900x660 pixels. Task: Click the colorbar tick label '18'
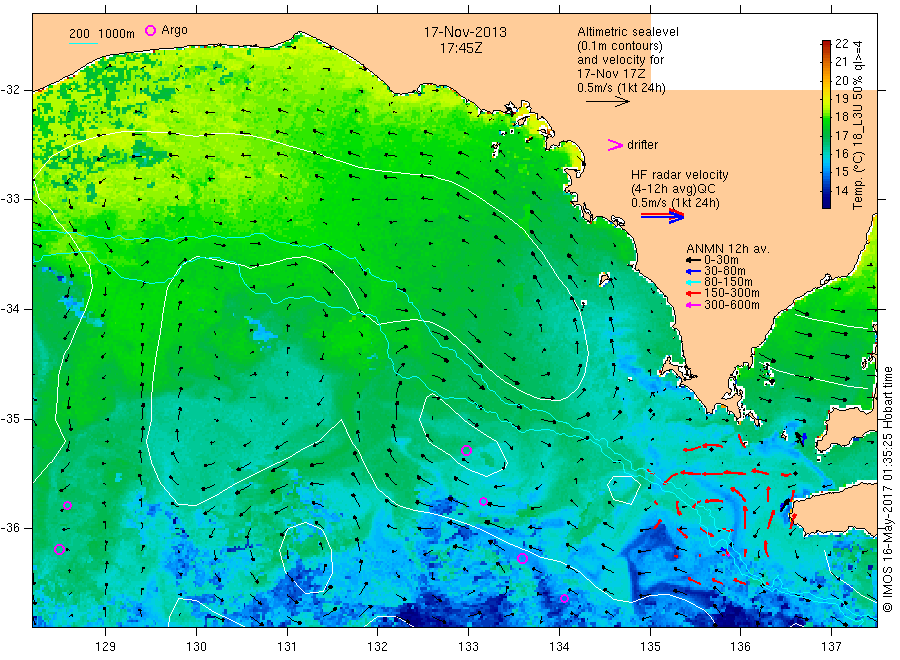[841, 117]
